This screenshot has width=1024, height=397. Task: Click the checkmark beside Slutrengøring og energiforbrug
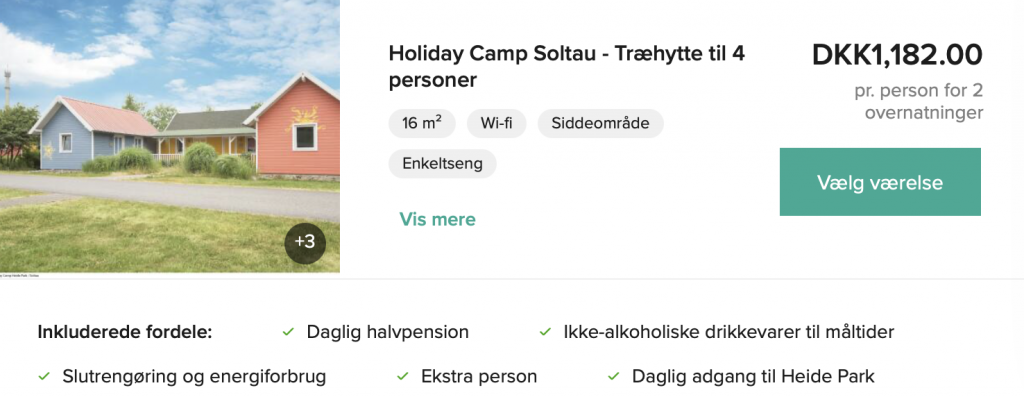pyautogui.click(x=44, y=377)
